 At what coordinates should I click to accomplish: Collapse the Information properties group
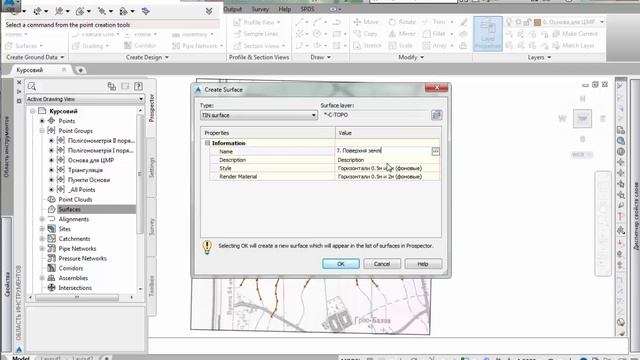[x=207, y=143]
